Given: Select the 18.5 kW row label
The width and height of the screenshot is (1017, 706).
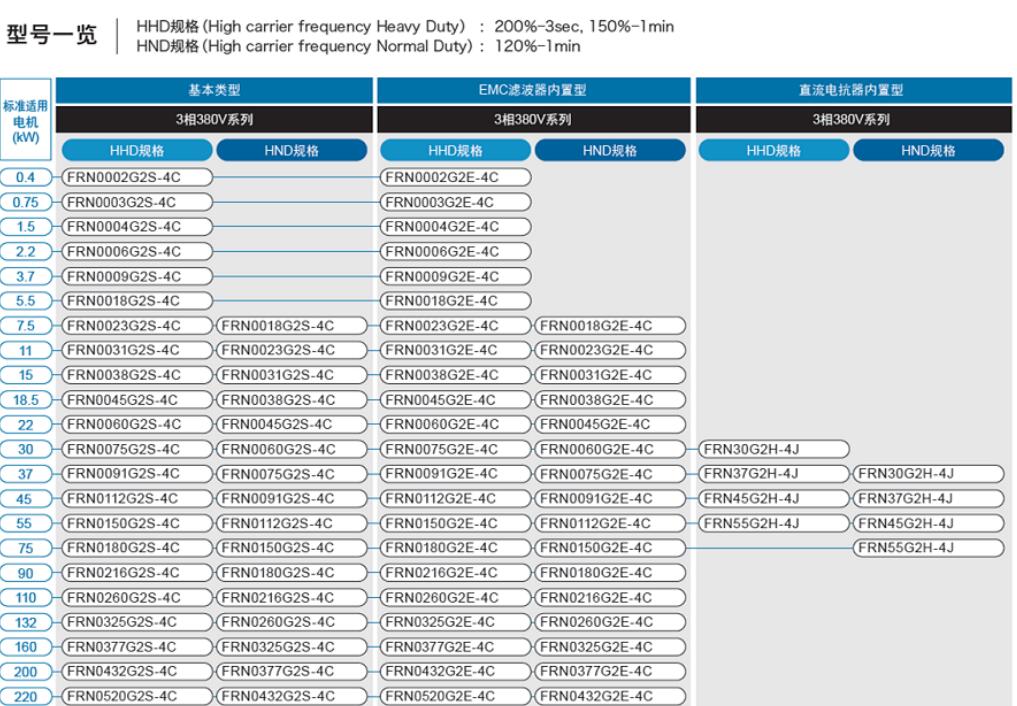Looking at the screenshot, I should coord(25,400).
